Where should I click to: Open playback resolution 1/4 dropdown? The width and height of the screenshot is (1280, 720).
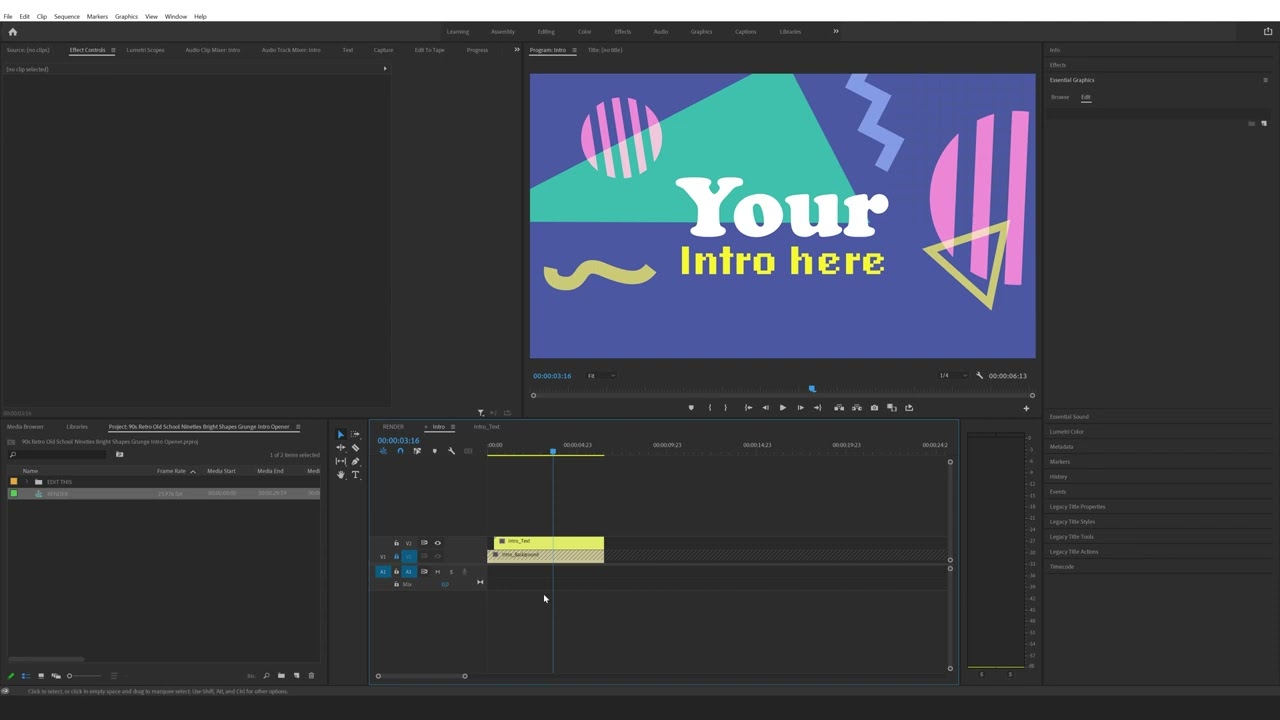[x=952, y=376]
